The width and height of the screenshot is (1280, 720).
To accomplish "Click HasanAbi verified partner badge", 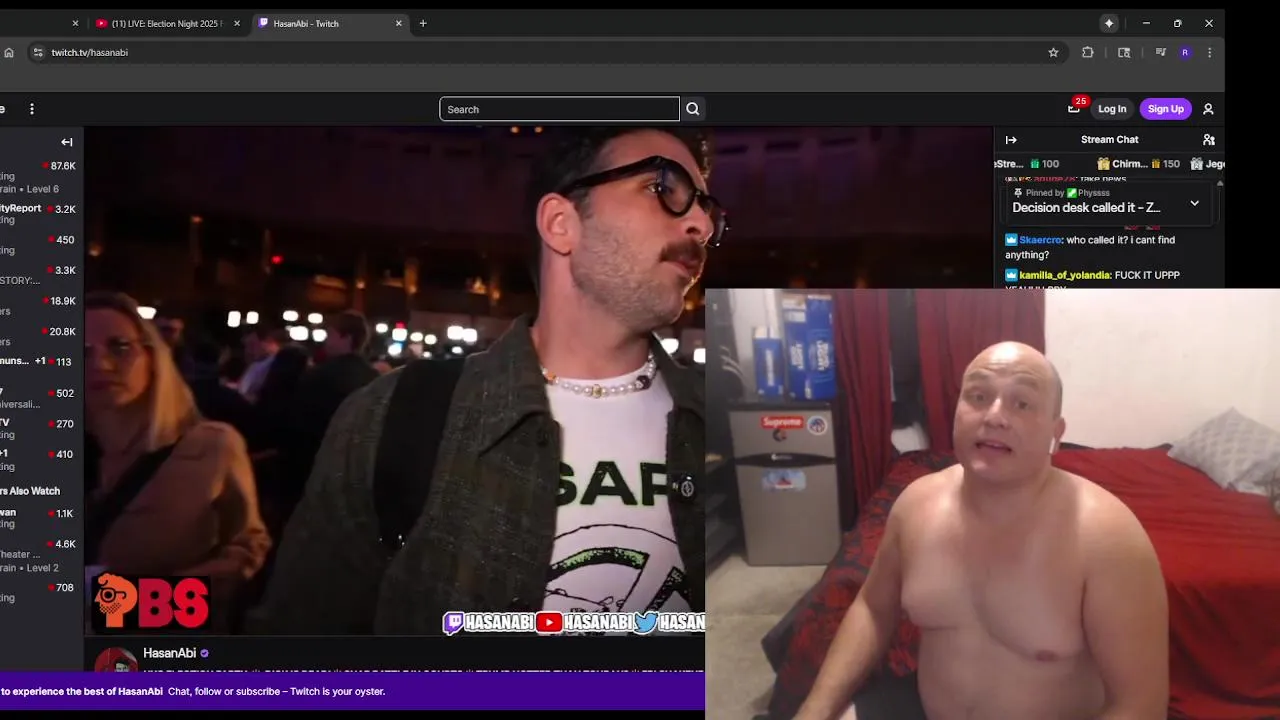I will coord(204,653).
